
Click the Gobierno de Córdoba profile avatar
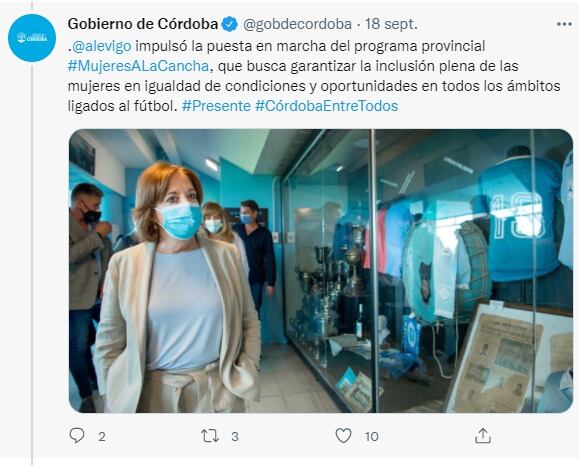coord(32,38)
